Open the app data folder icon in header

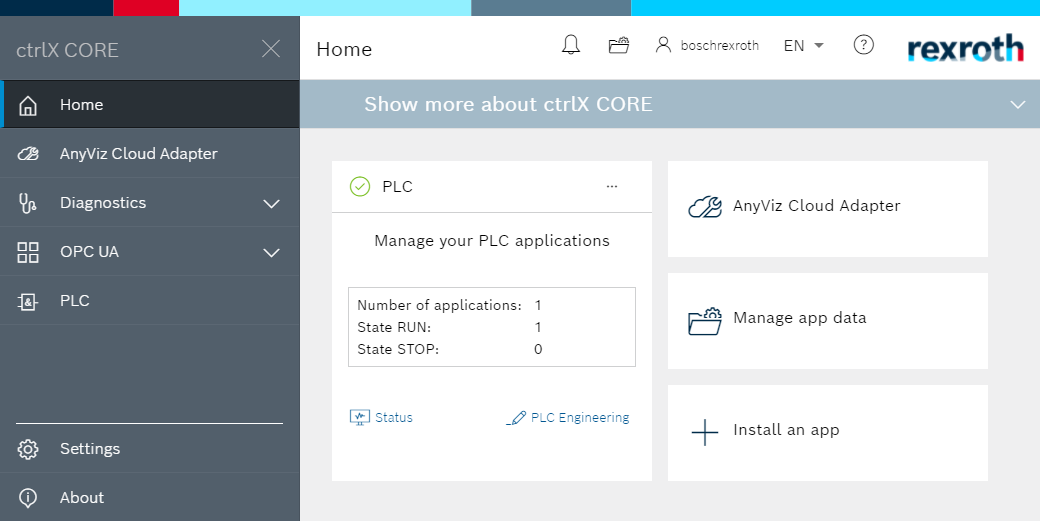point(619,45)
